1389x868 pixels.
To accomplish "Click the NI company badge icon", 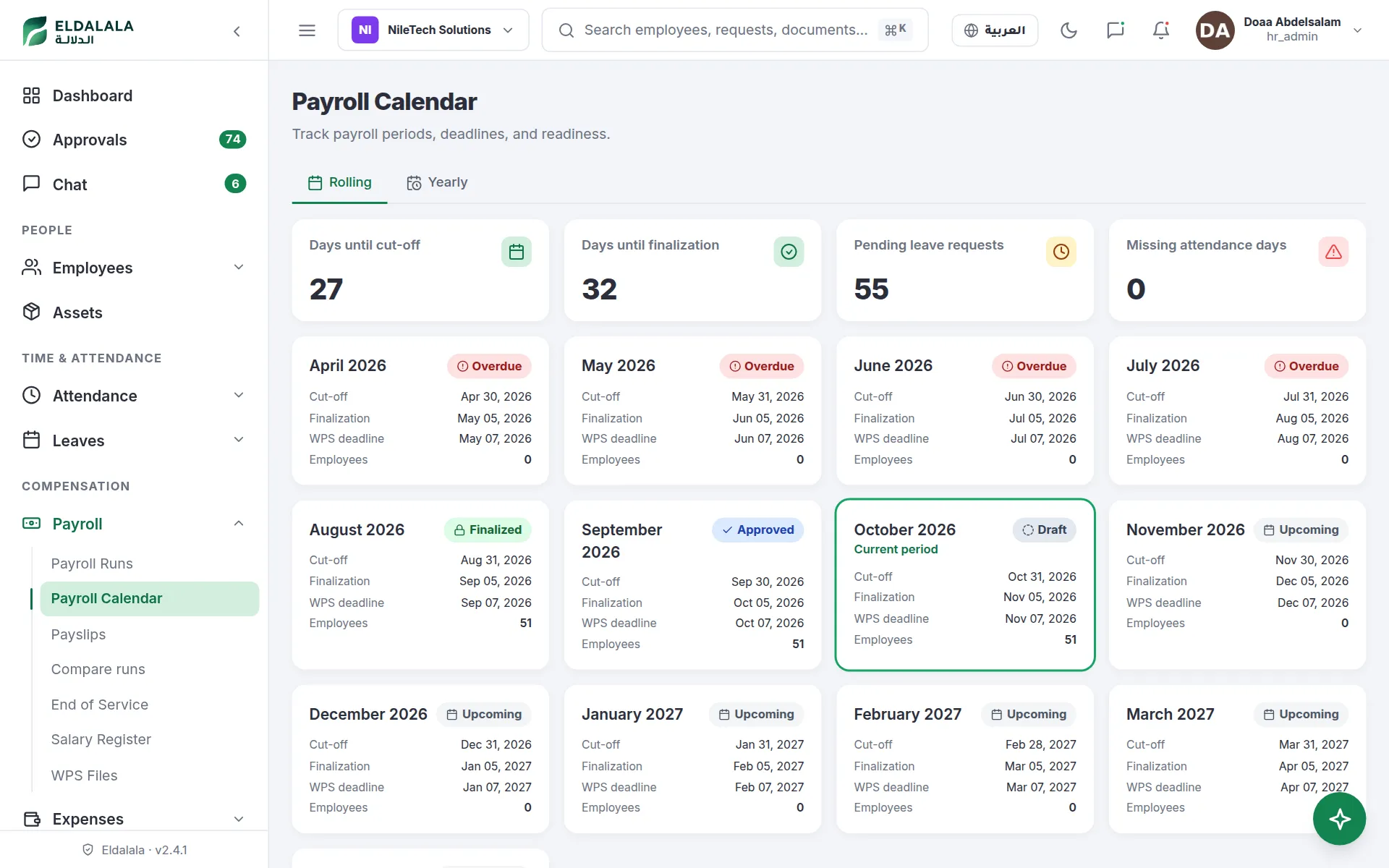I will pos(365,30).
